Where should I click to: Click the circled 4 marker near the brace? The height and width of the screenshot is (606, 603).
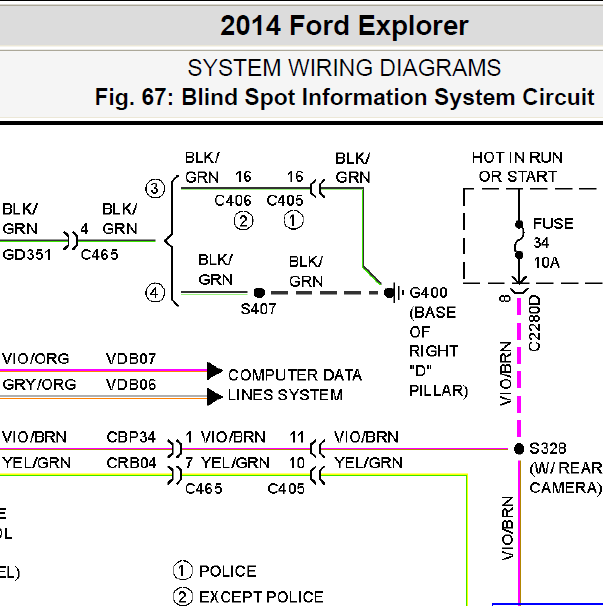pyautogui.click(x=155, y=293)
